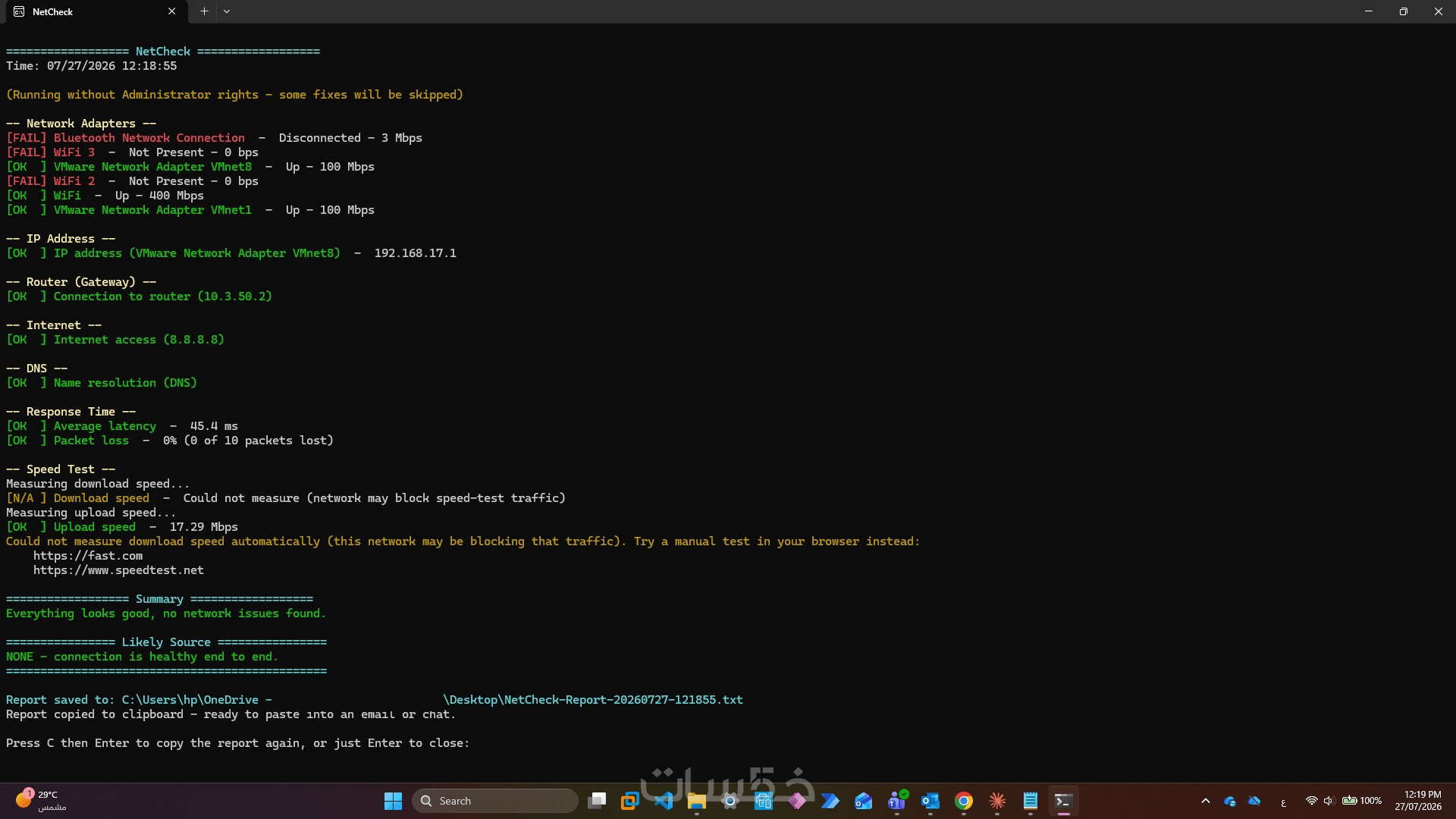Switch the Arabic input language indicator
Screen dimensions: 1456x819
[x=1283, y=802]
